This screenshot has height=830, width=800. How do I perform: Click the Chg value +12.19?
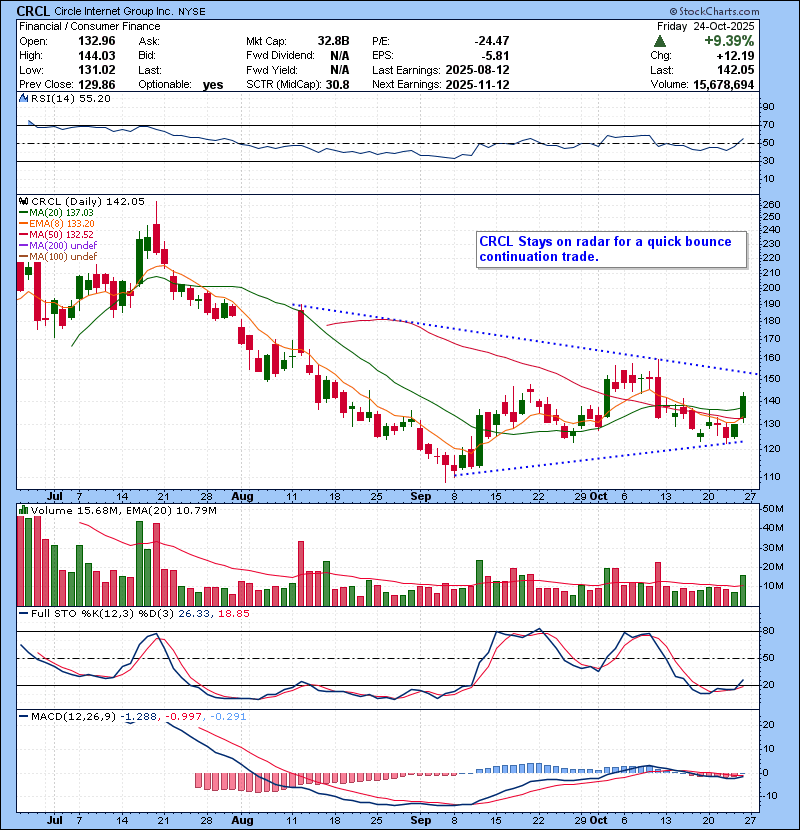coord(735,55)
